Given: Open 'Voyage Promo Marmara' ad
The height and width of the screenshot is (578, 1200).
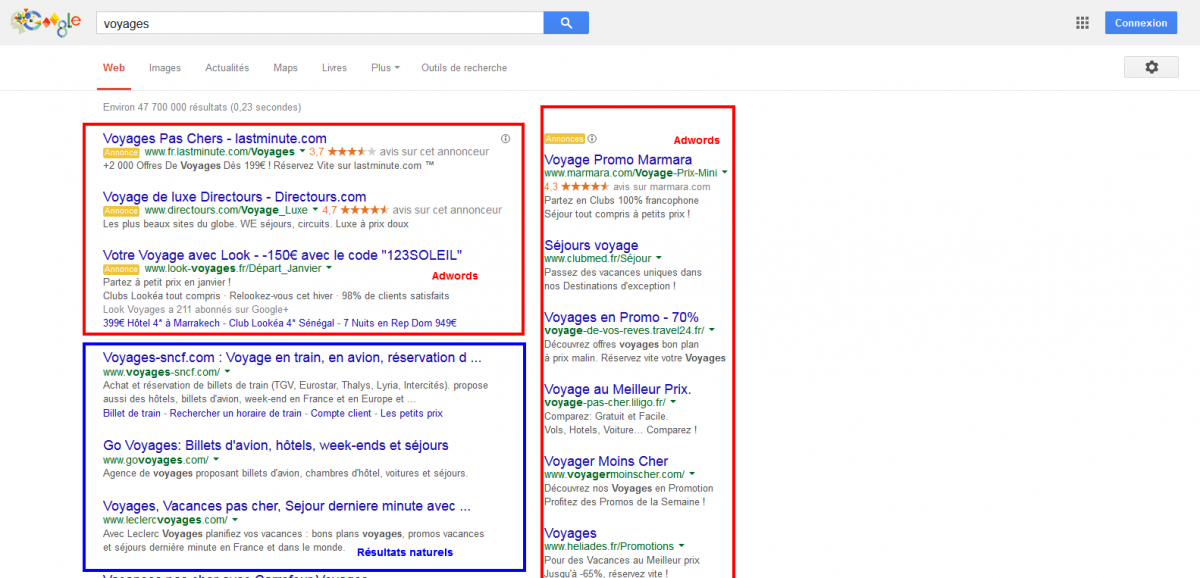Looking at the screenshot, I should point(618,159).
